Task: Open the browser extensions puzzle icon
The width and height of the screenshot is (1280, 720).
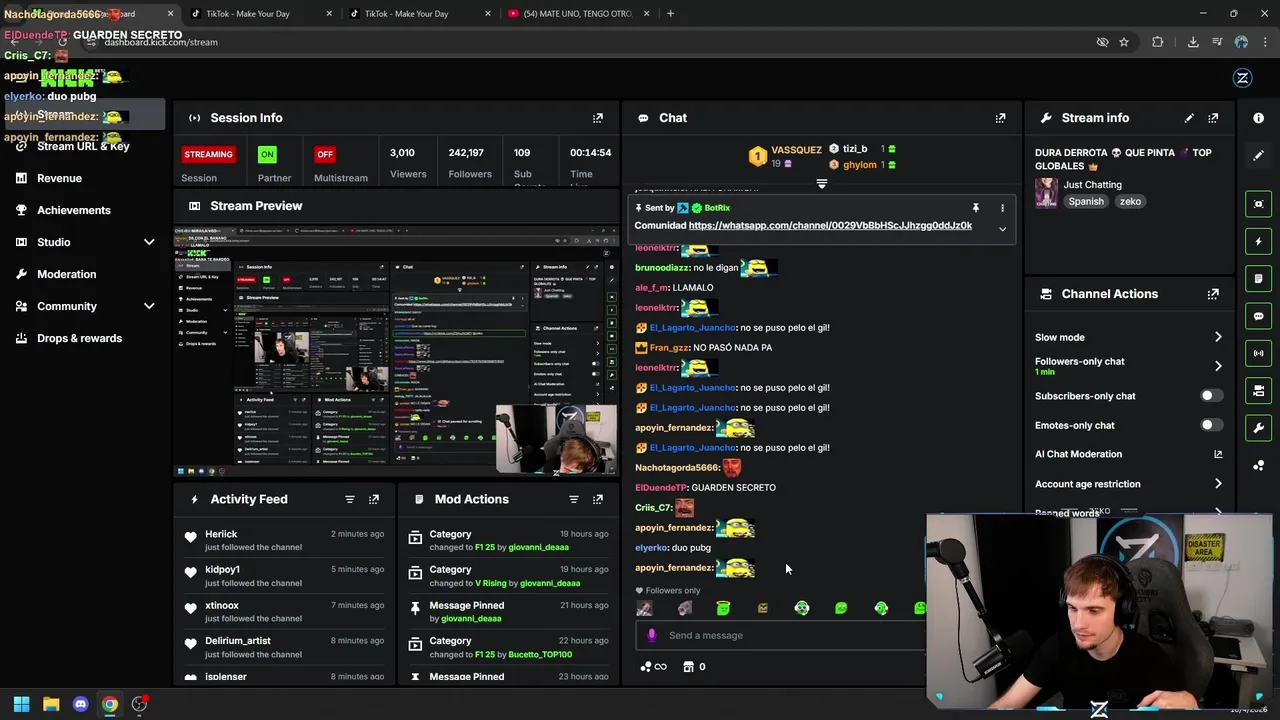Action: click(x=1158, y=42)
